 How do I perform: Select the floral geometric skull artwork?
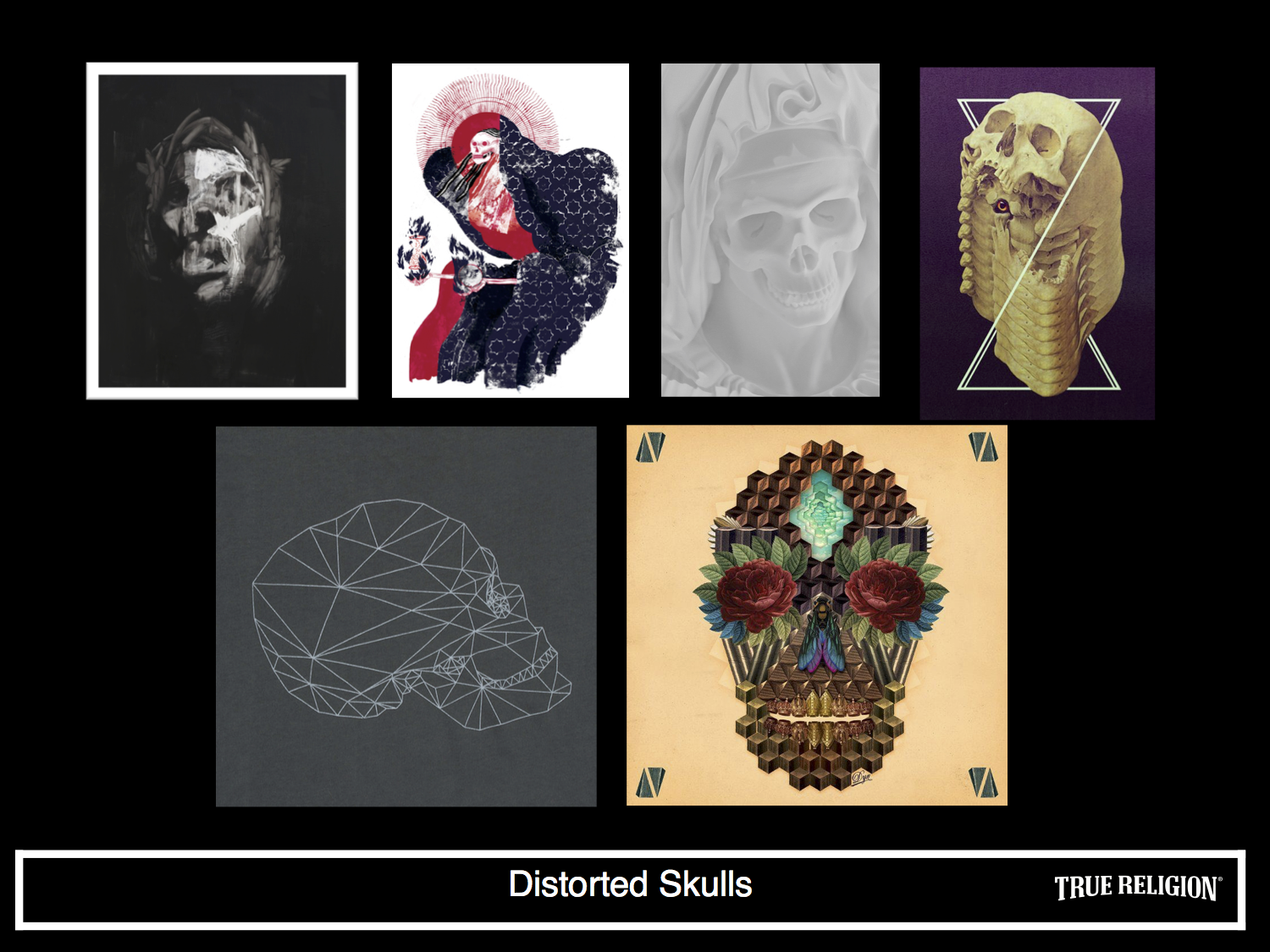[817, 615]
